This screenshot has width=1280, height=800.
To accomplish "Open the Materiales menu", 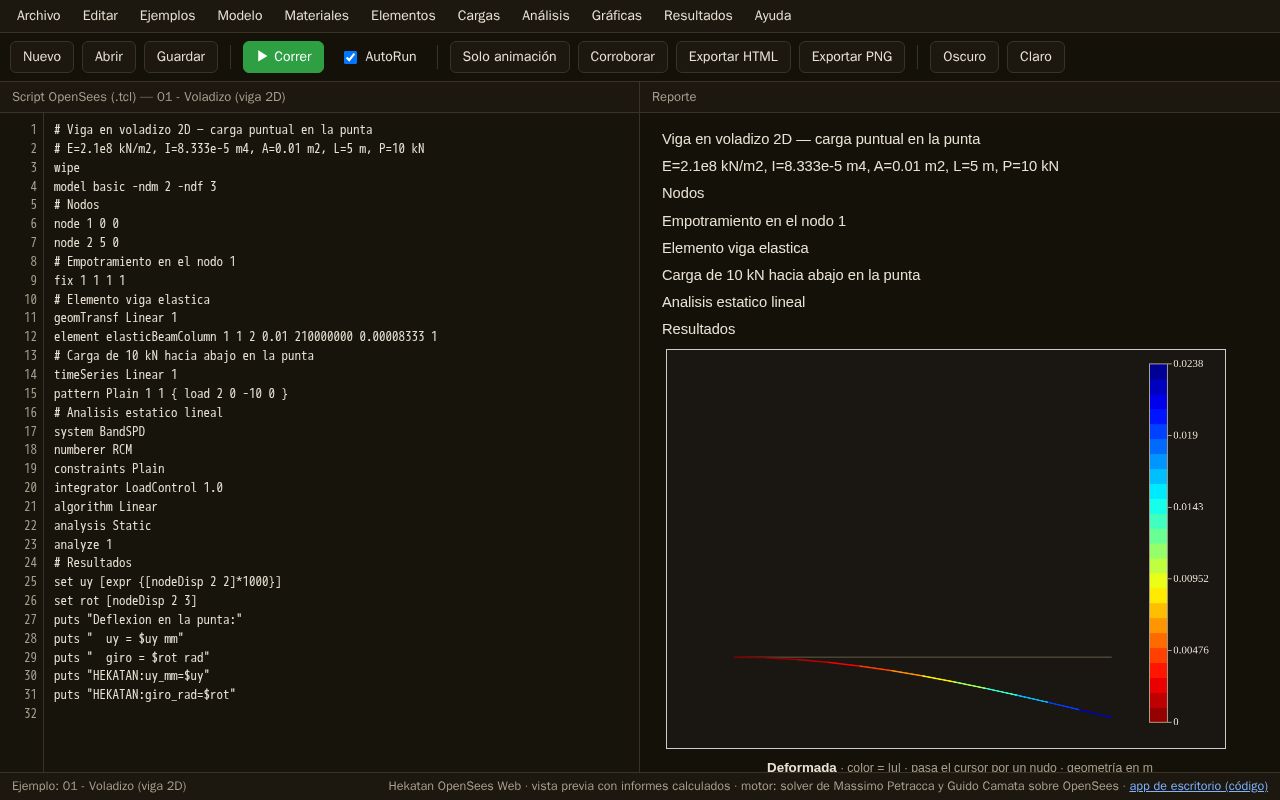I will [316, 15].
